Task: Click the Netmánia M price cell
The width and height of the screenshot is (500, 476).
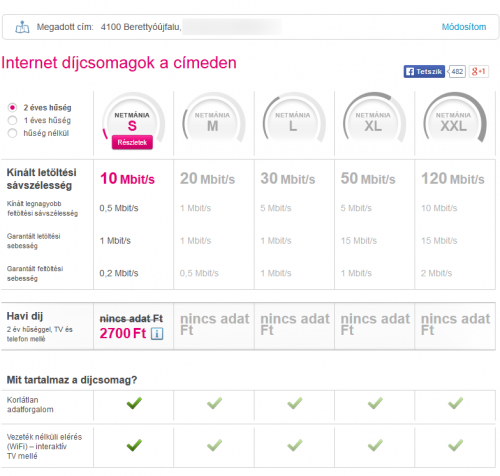Action: tap(214, 326)
